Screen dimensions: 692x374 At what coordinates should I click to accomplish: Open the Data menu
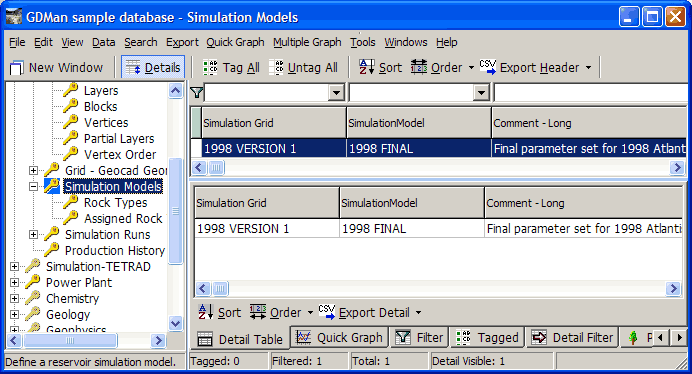point(104,42)
